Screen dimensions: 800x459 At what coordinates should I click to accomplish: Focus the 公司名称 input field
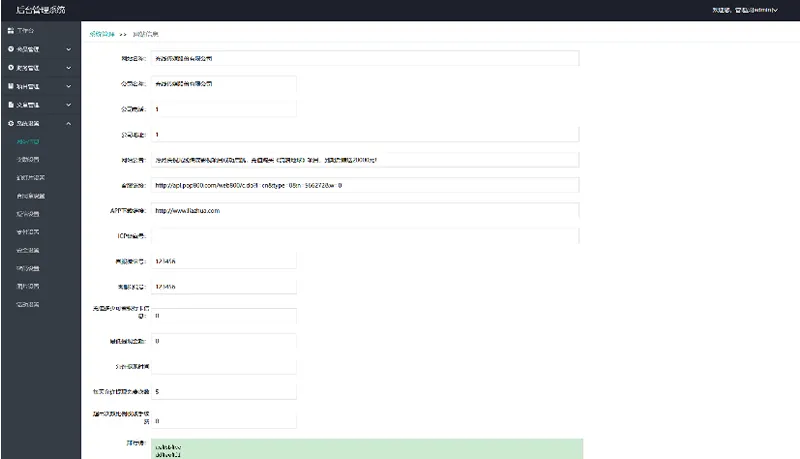223,84
